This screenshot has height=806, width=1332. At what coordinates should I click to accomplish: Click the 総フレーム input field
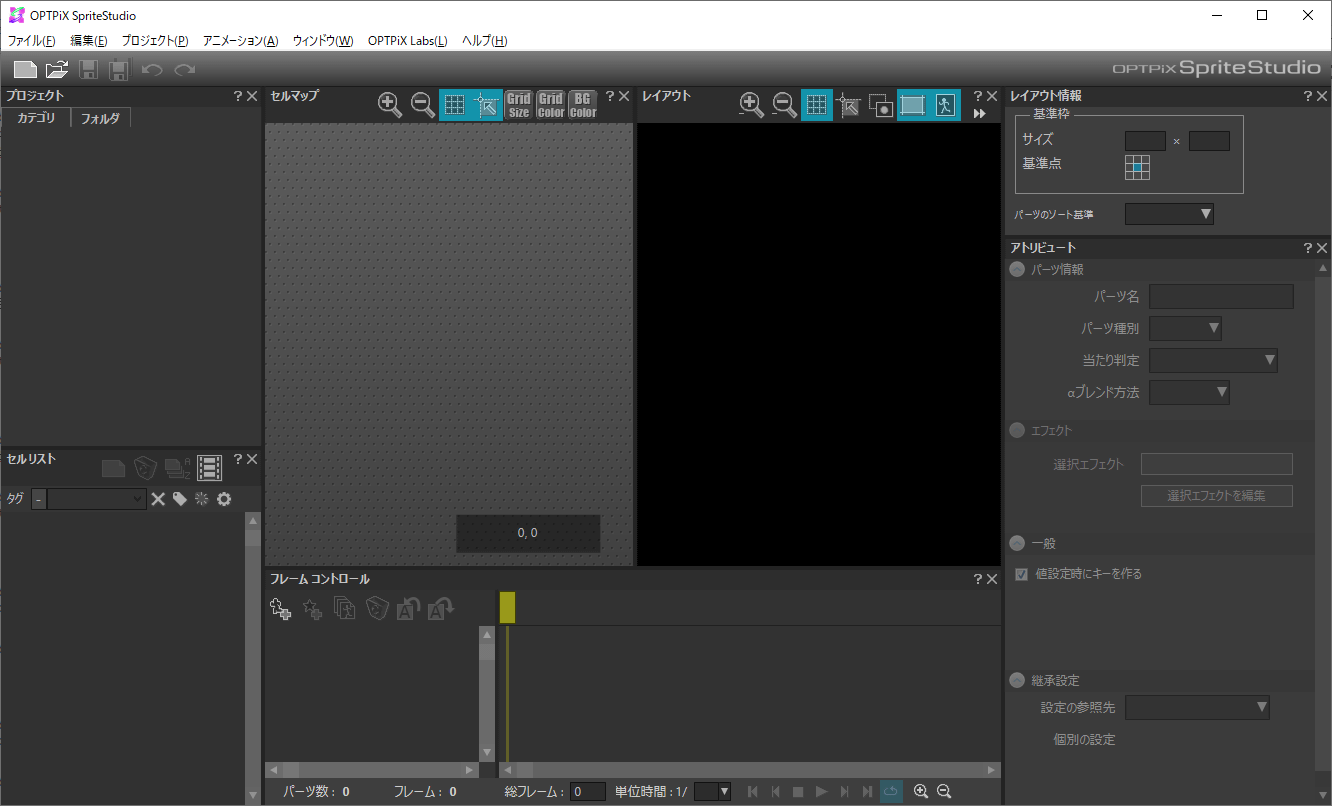[588, 792]
